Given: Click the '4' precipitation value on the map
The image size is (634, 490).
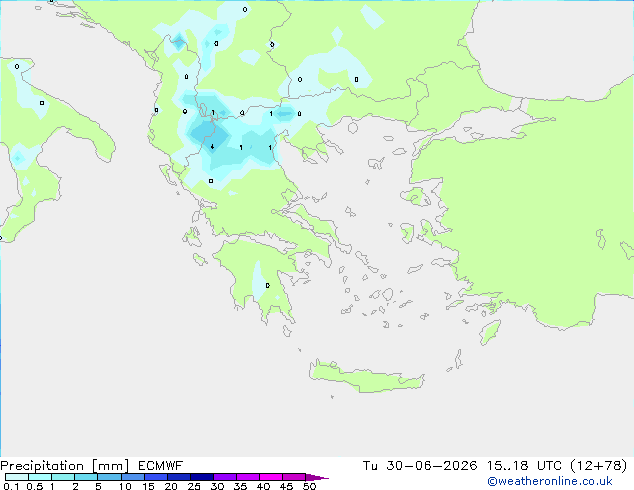Looking at the screenshot, I should coord(212,147).
